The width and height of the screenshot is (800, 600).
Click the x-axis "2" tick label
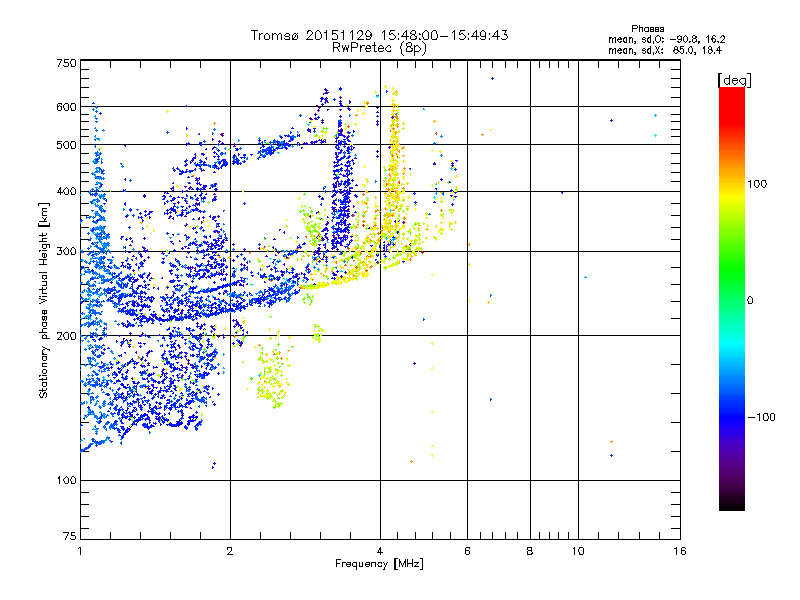[230, 551]
